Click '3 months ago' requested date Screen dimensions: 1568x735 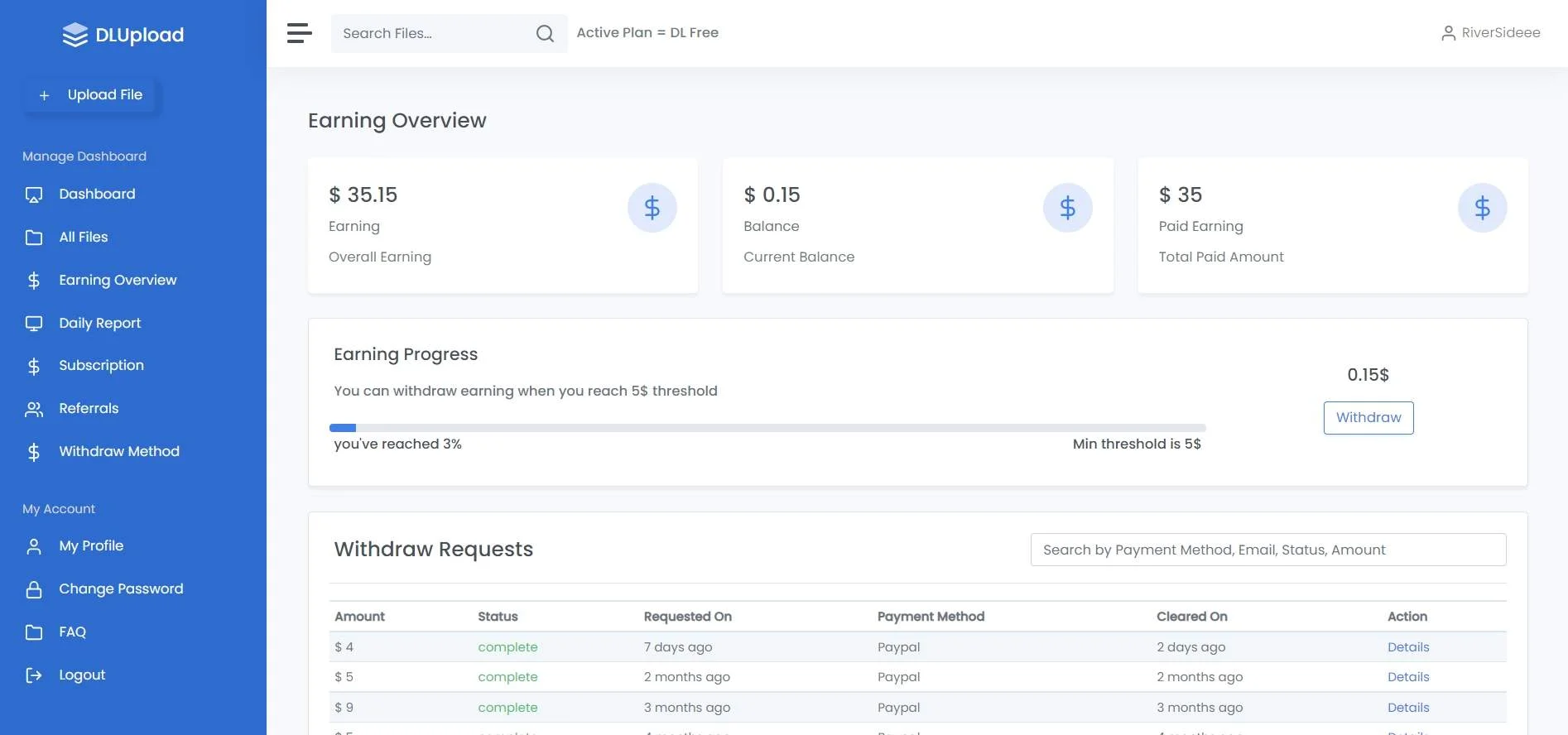tap(687, 708)
